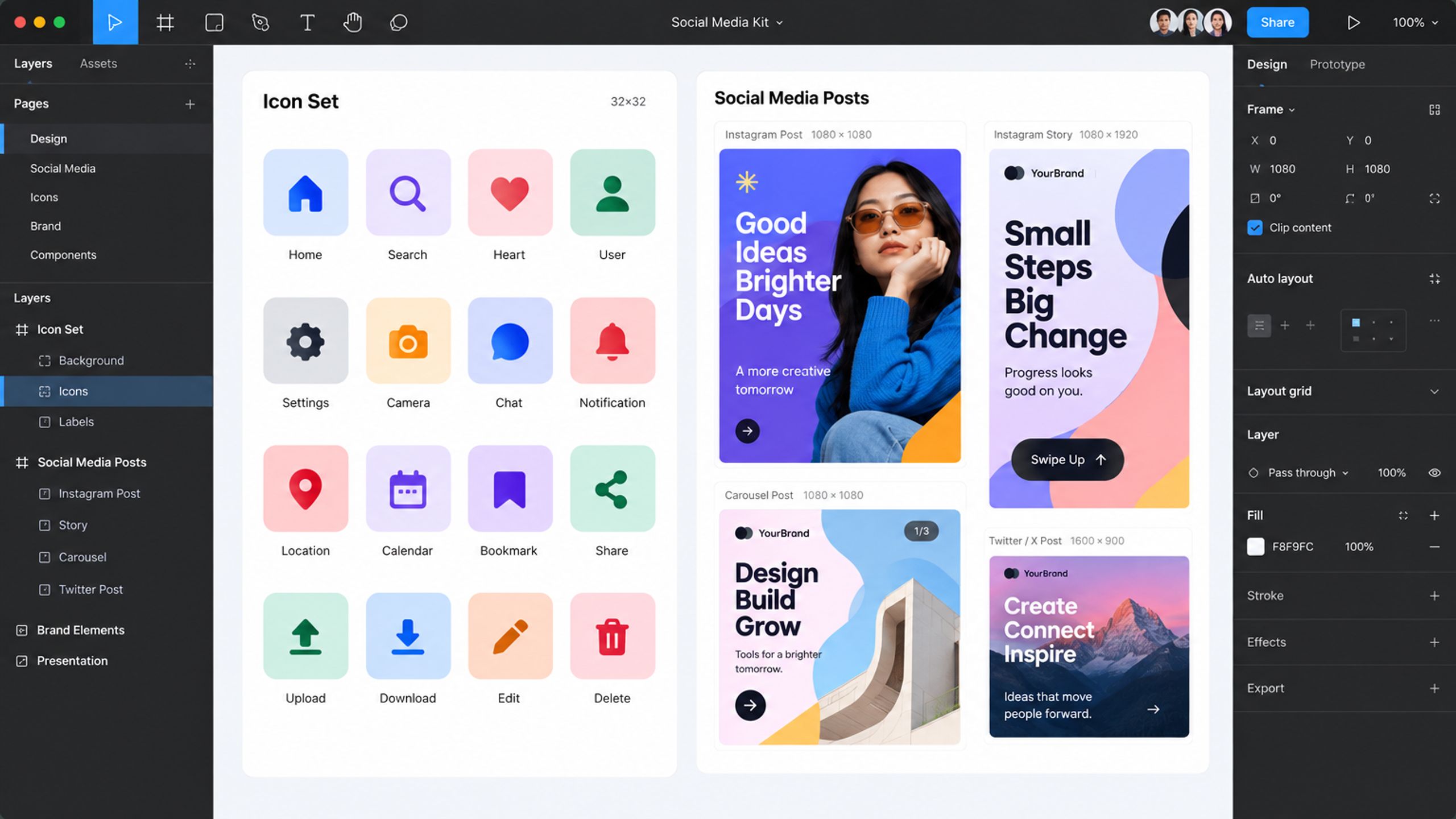Click the blue Share button
Screen dimensions: 1456x819
pyautogui.click(x=1277, y=23)
